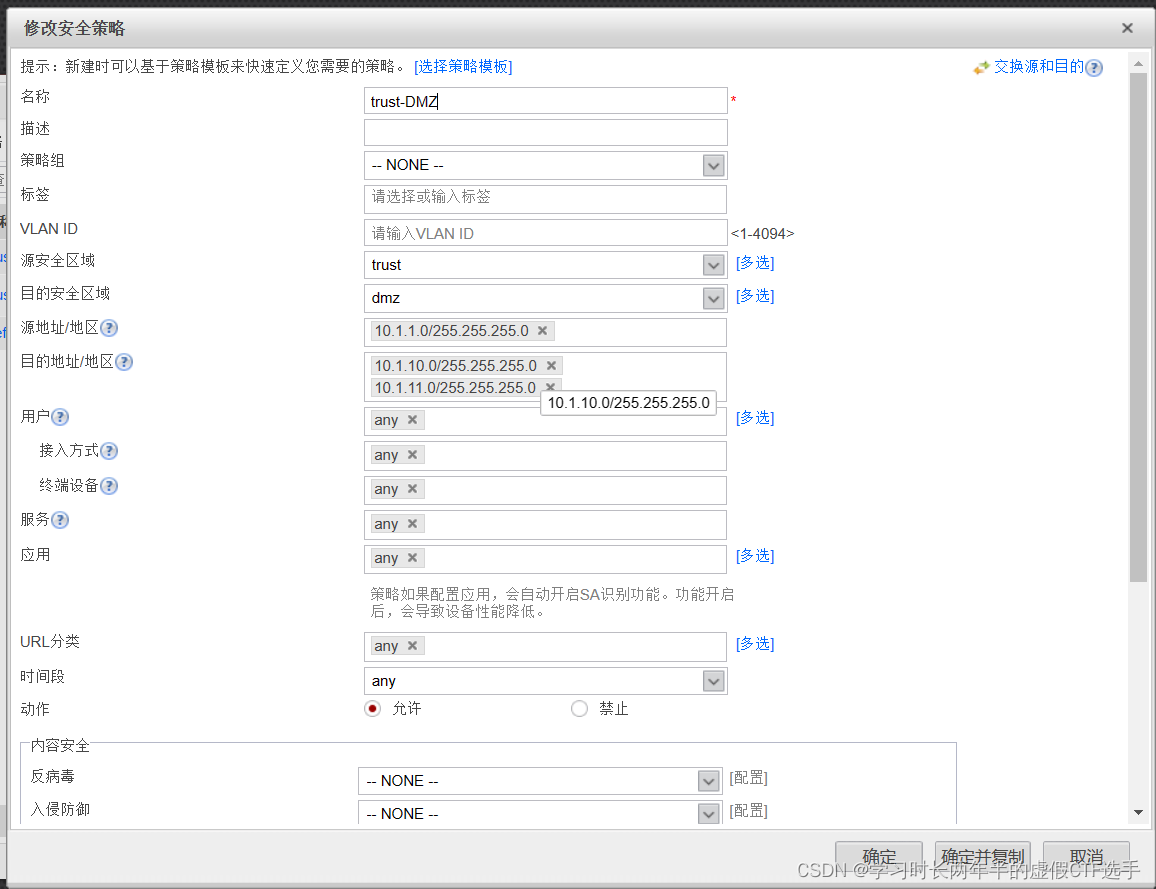Remove the any tag in 服务 field

(x=412, y=523)
